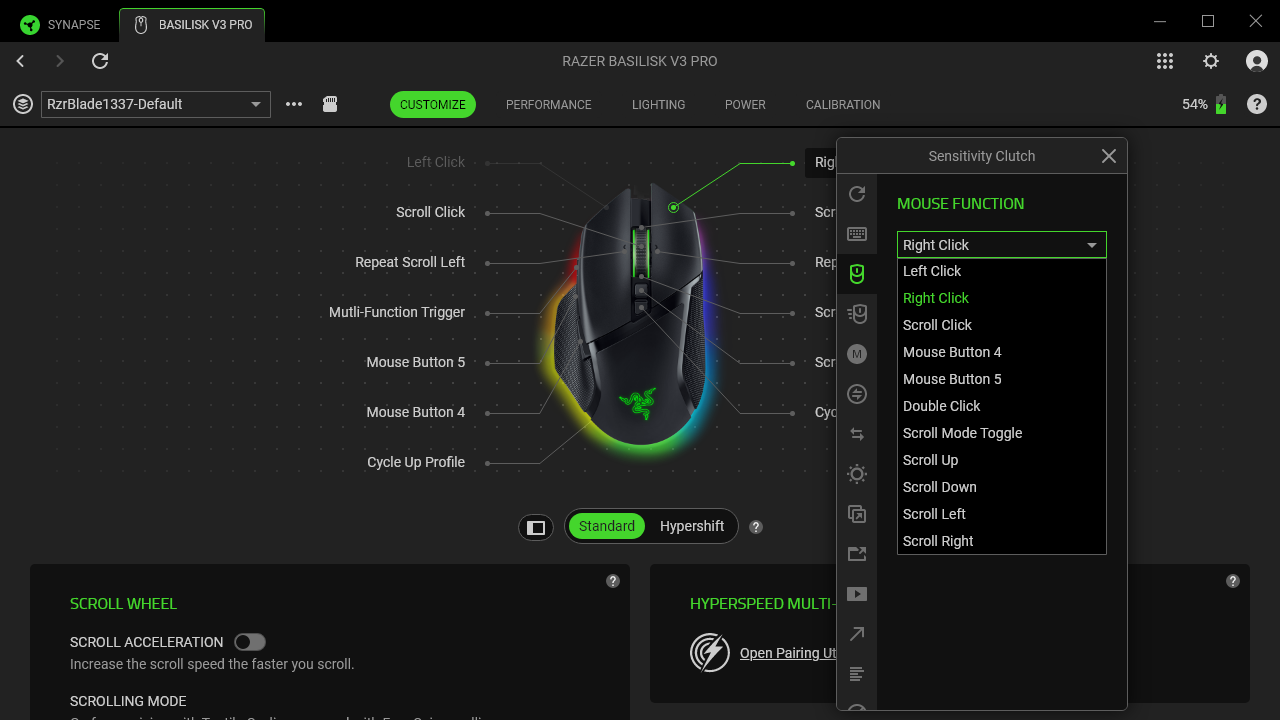Select Scroll Mode Toggle option
This screenshot has width=1280, height=720.
tap(962, 433)
